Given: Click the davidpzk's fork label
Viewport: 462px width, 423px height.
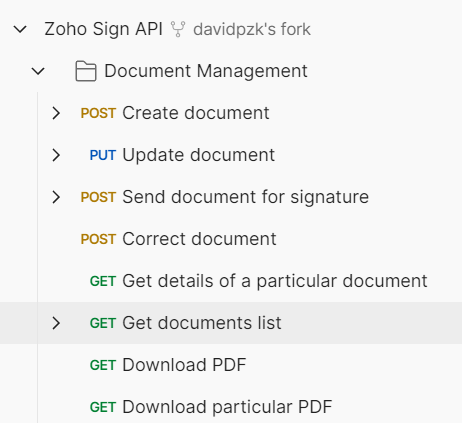Looking at the screenshot, I should click(x=252, y=29).
